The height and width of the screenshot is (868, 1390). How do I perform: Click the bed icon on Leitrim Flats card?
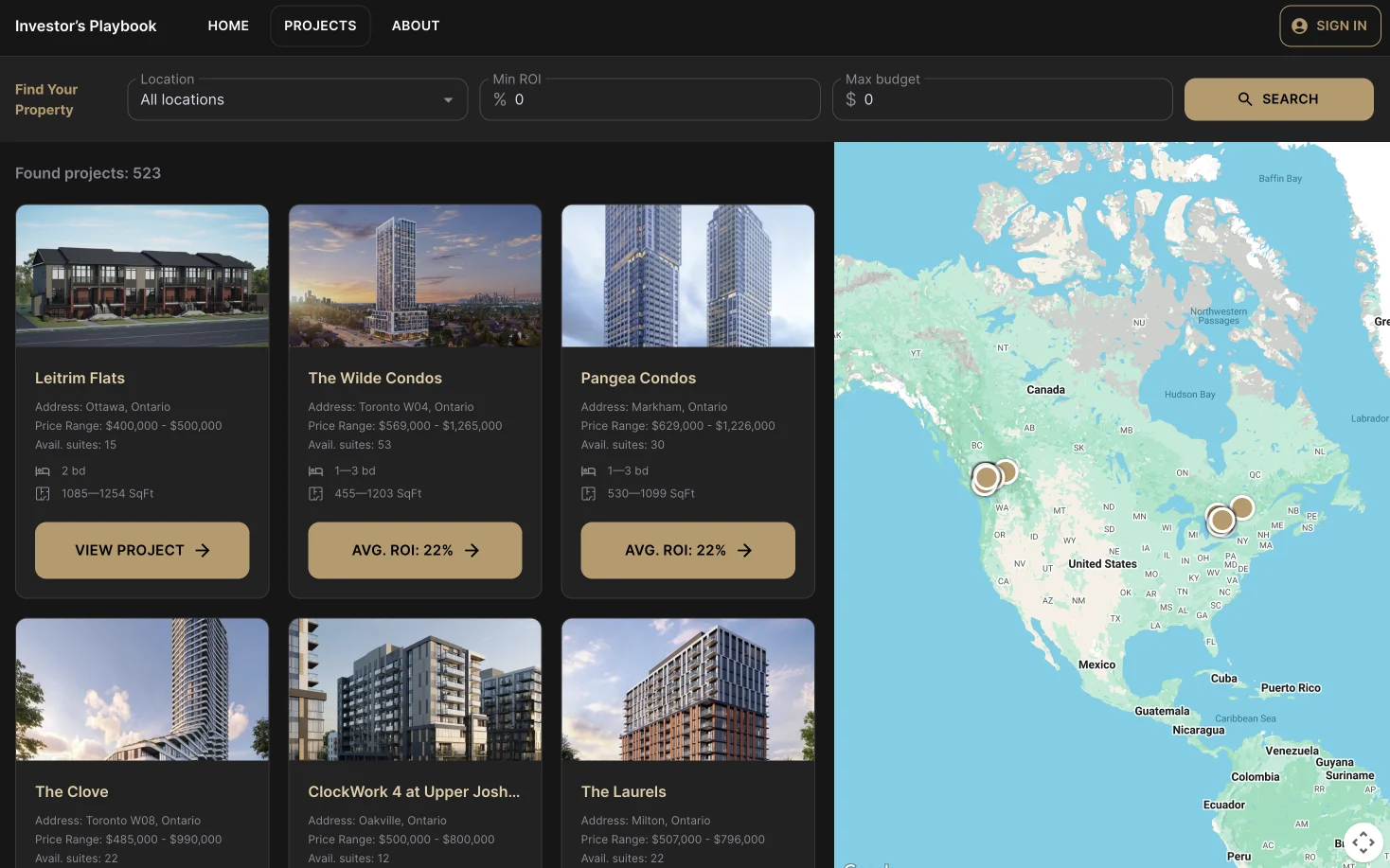[43, 470]
